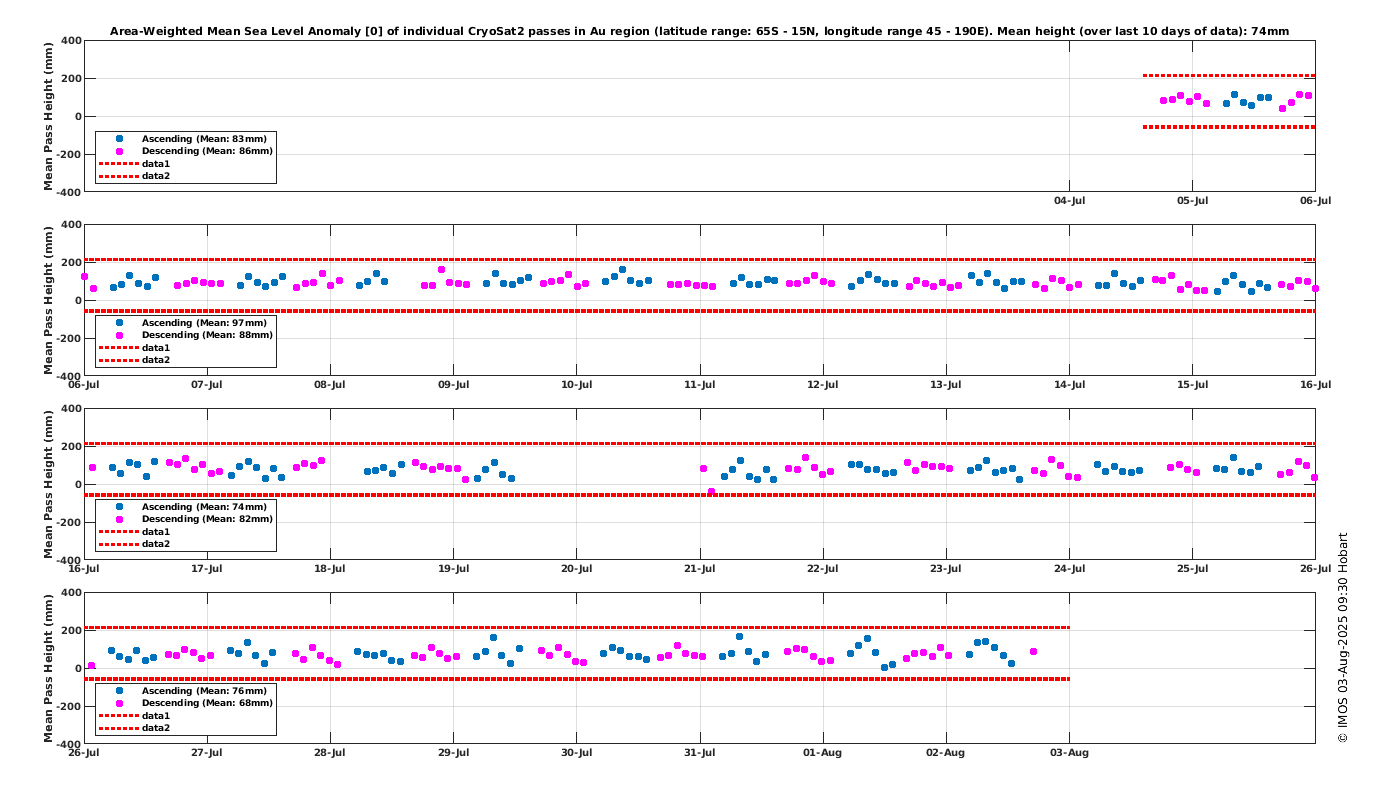This screenshot has width=1400, height=800.
Task: Select legend entry 'Ascending (Mean: 74mm)'
Action: point(204,507)
